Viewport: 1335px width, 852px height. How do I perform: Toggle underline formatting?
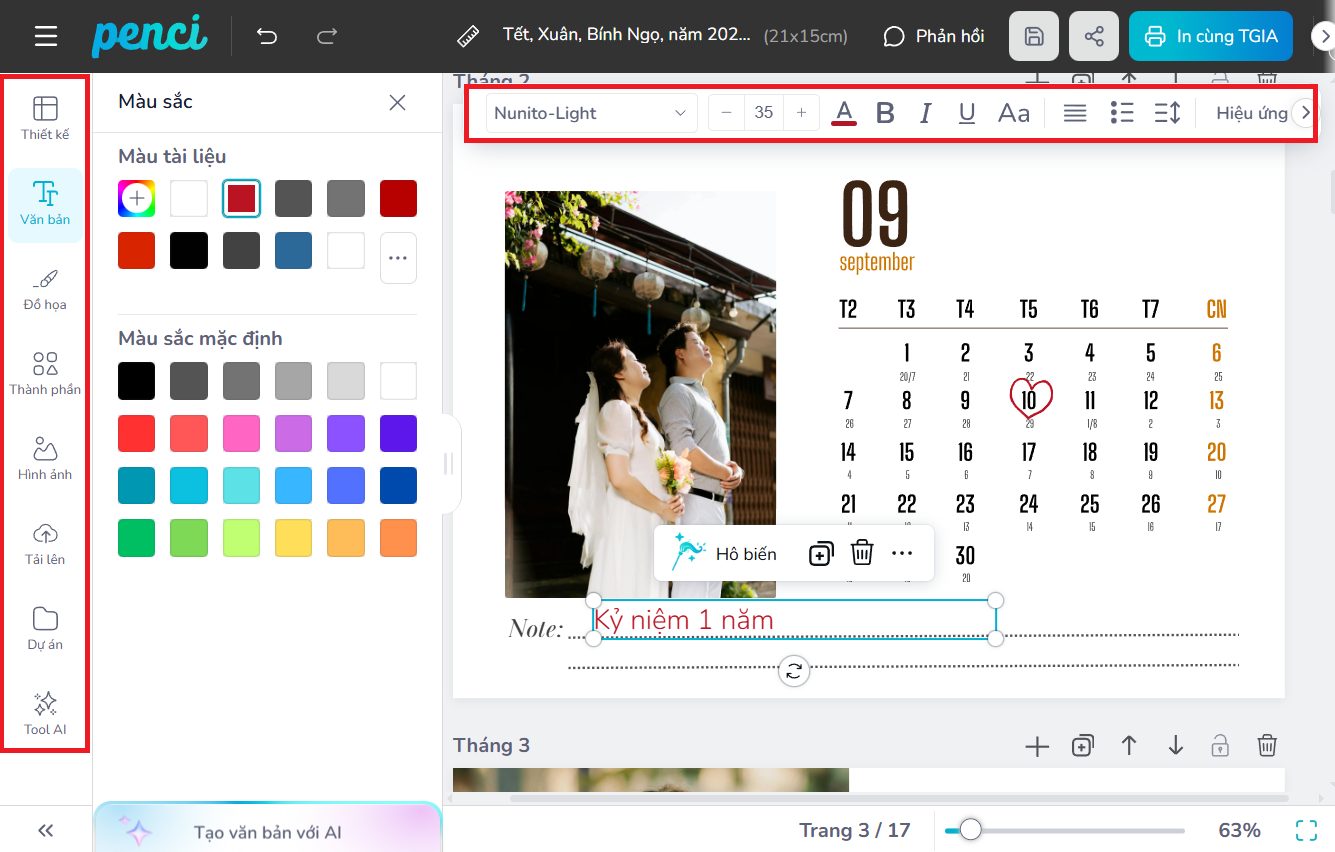[966, 113]
